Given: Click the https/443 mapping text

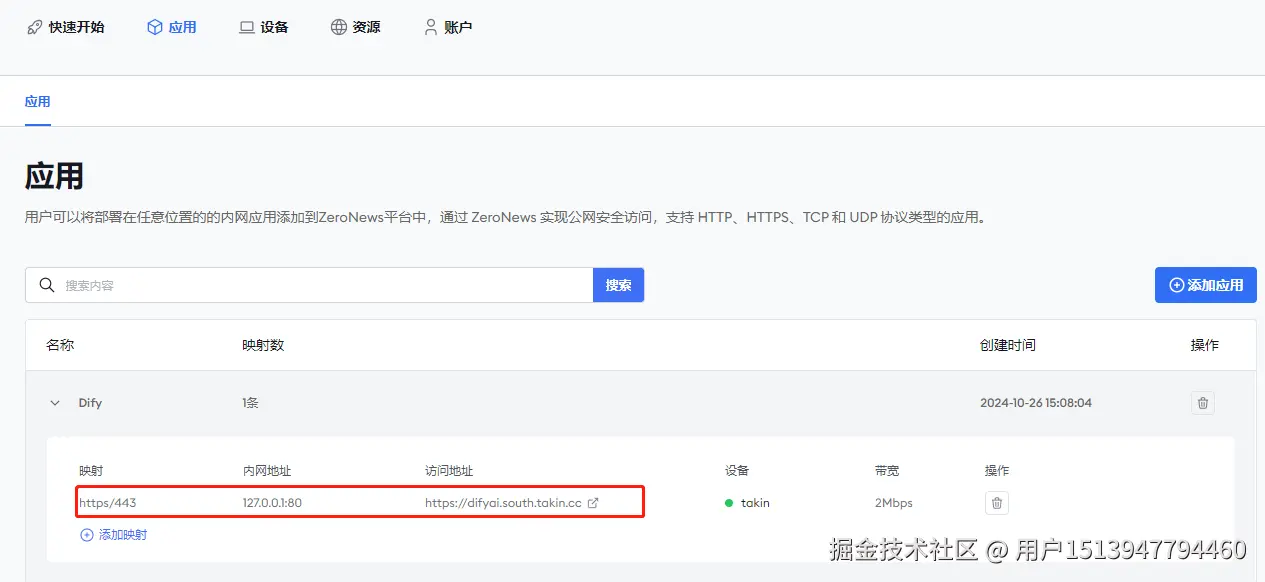Looking at the screenshot, I should click(108, 503).
